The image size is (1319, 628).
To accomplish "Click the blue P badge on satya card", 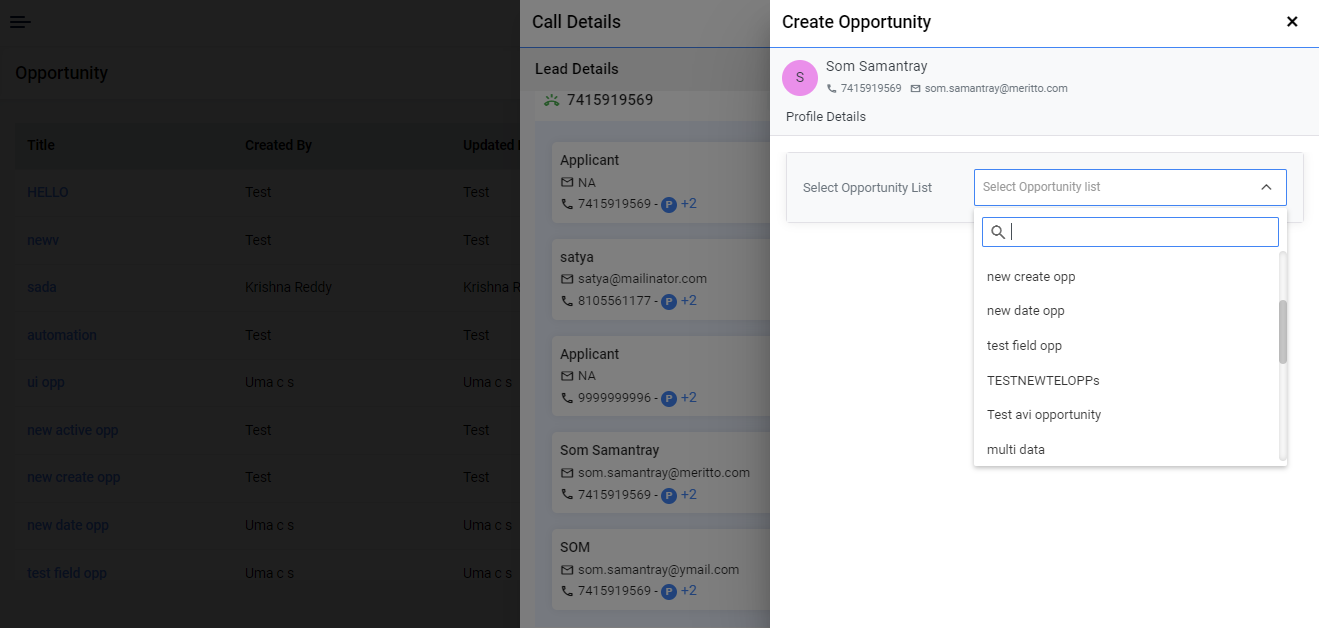I will 669,301.
